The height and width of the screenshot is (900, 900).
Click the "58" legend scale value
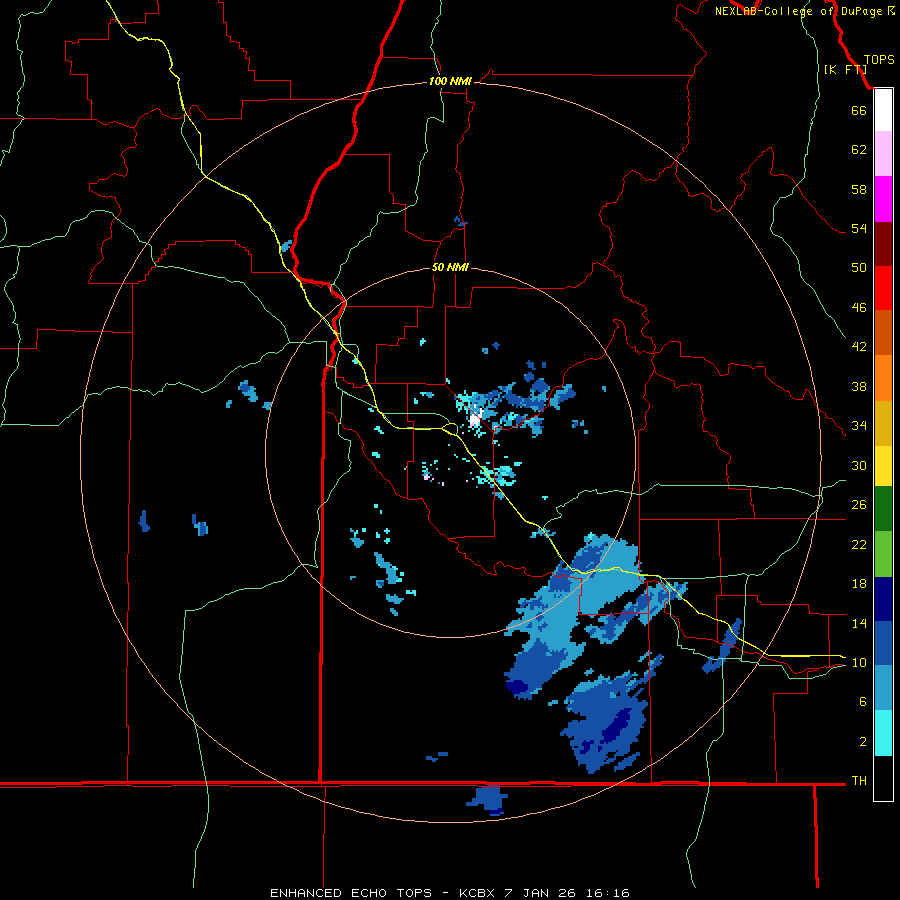coord(859,189)
